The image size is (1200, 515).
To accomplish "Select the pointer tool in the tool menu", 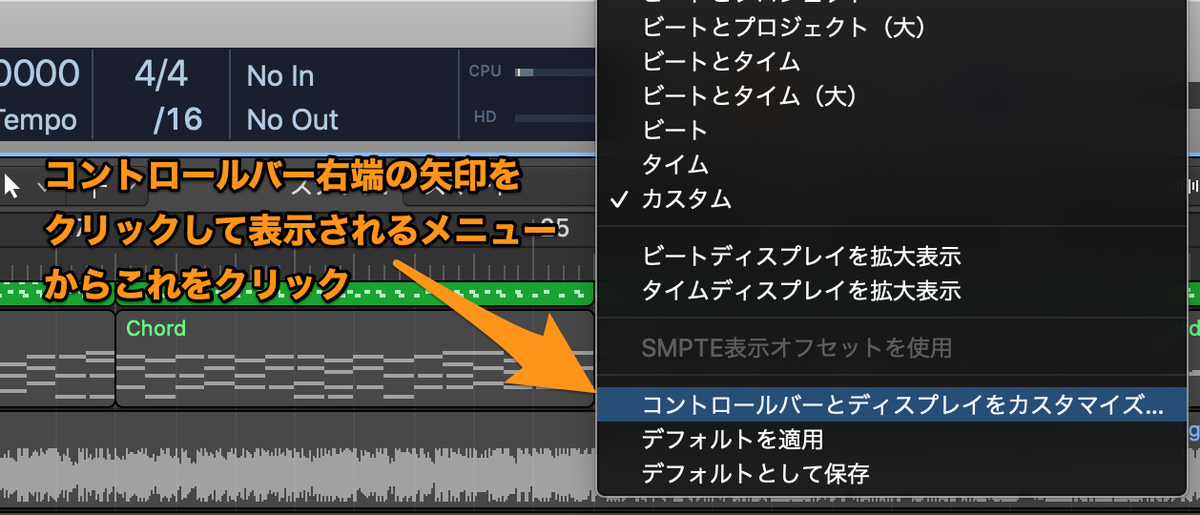I will [x=13, y=186].
